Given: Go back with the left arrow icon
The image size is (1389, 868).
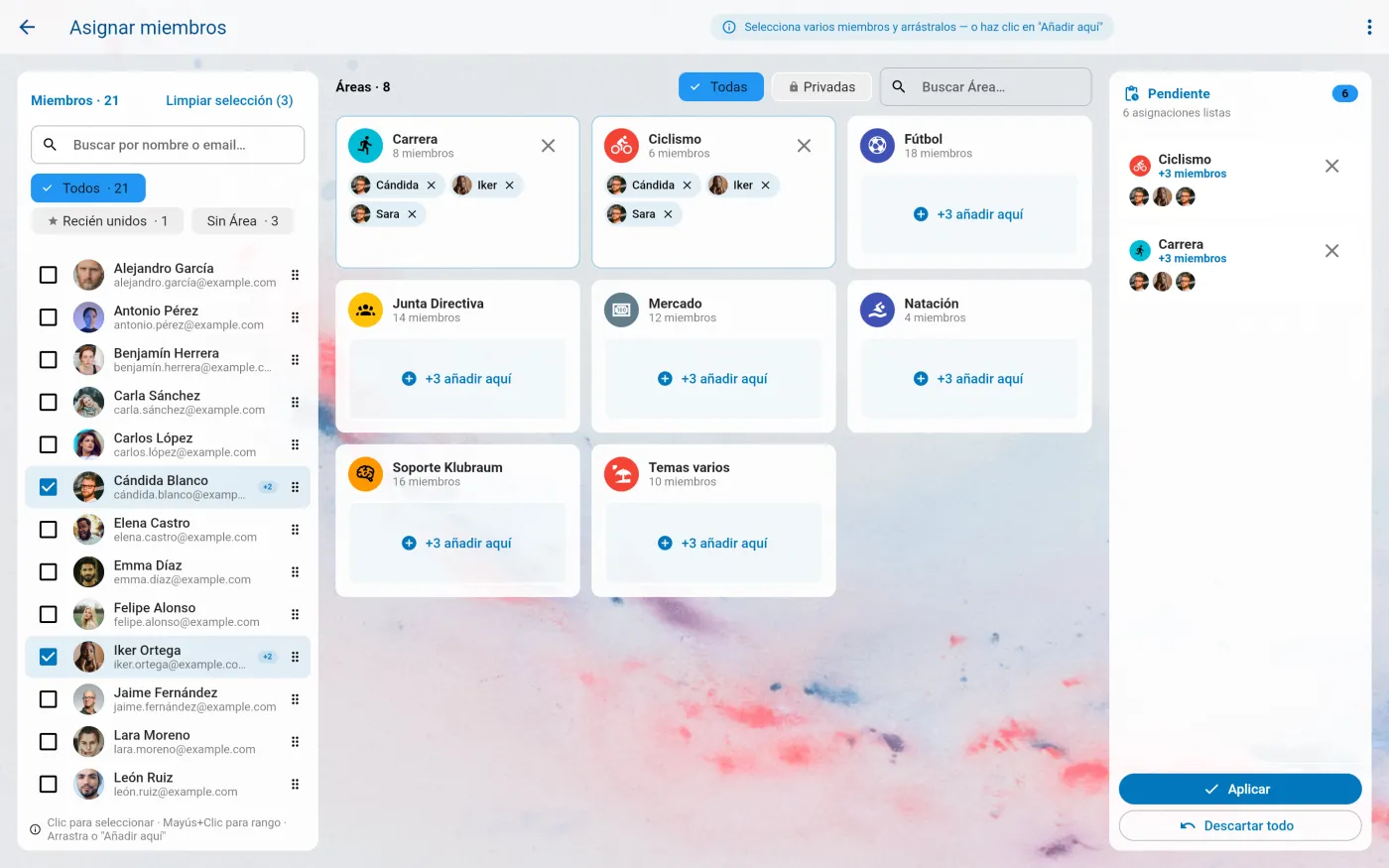Looking at the screenshot, I should [x=27, y=28].
